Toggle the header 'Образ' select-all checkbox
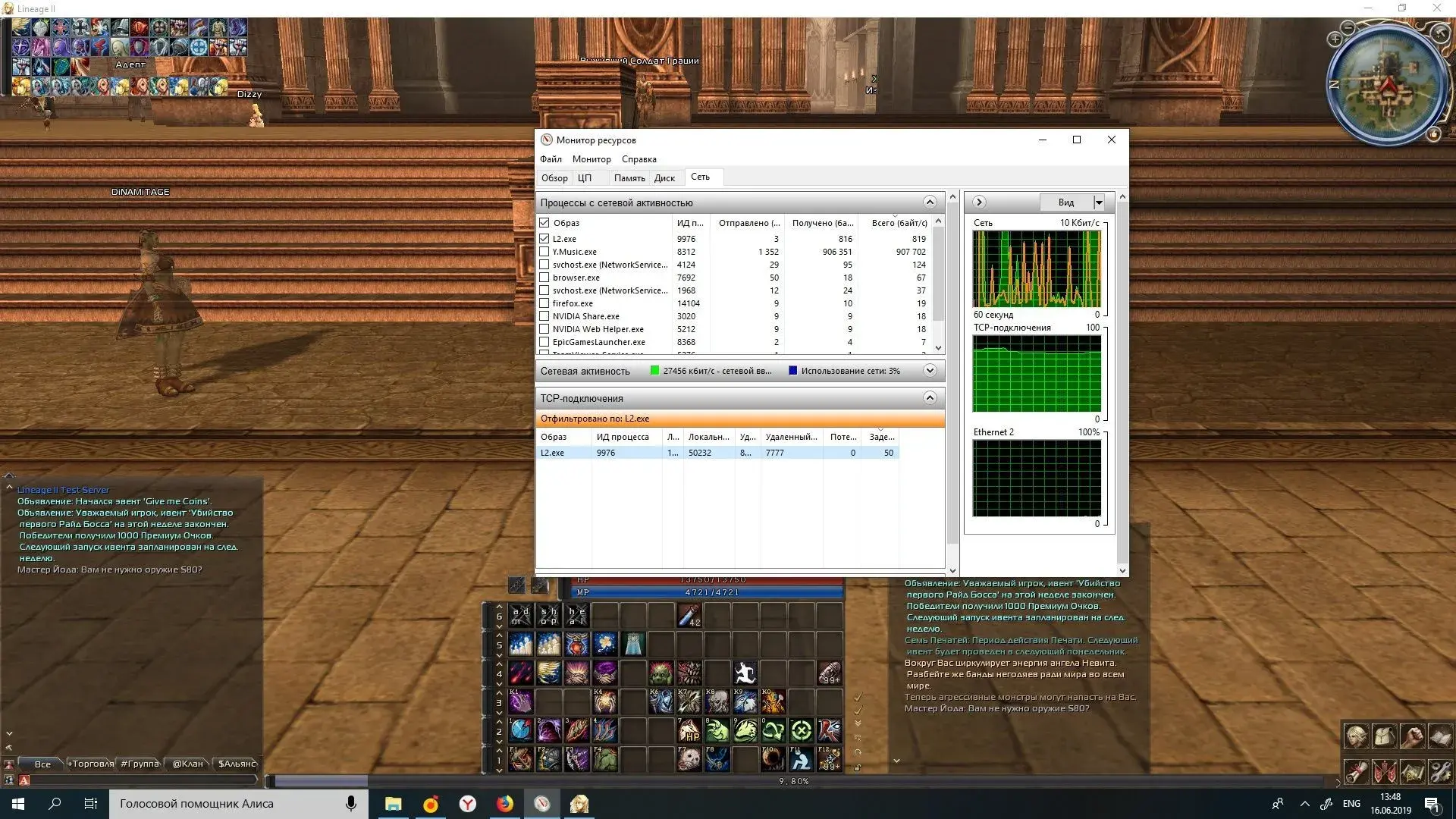The height and width of the screenshot is (819, 1456). (544, 223)
